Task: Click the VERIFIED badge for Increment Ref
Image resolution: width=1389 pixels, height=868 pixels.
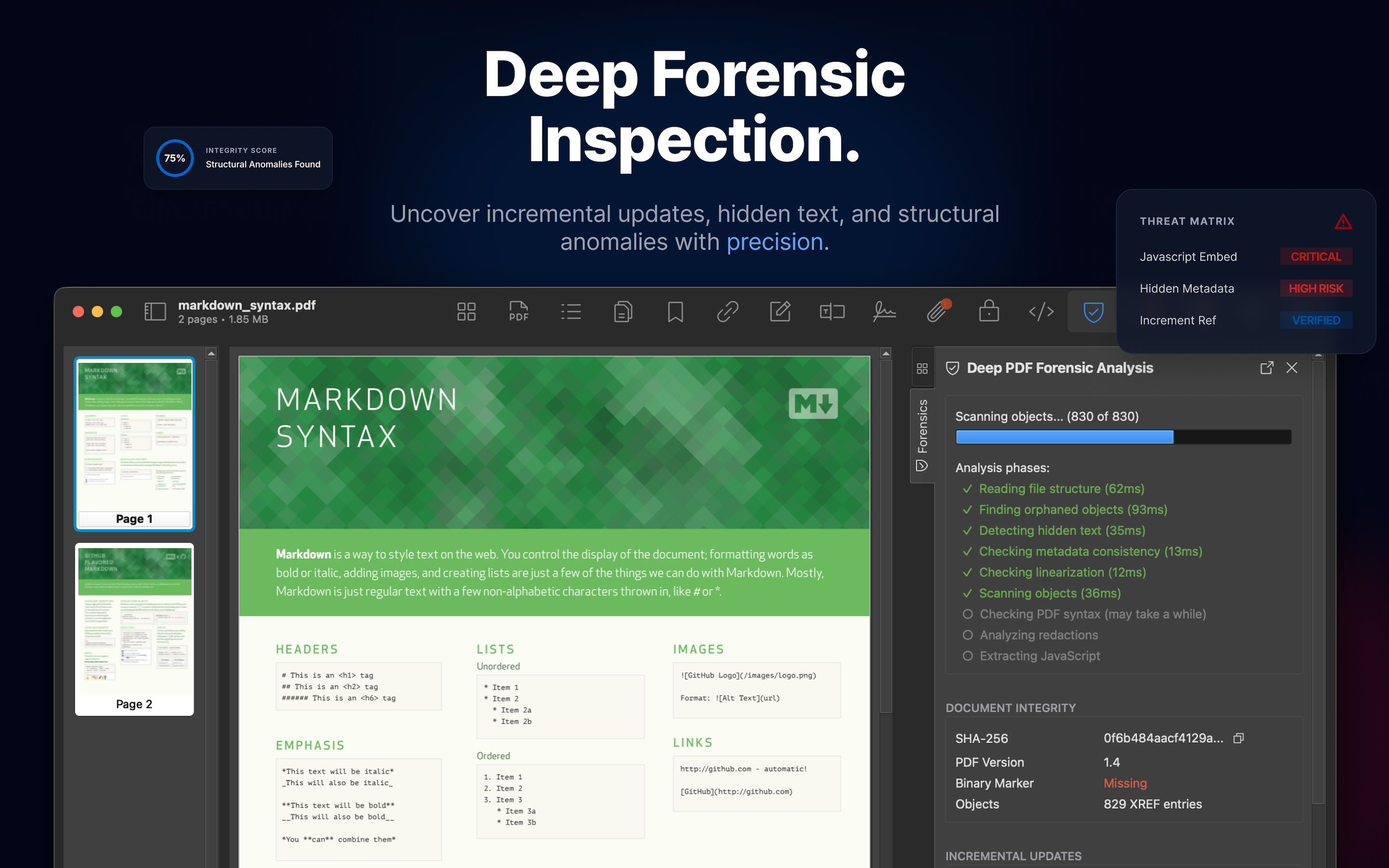Action: click(1316, 320)
